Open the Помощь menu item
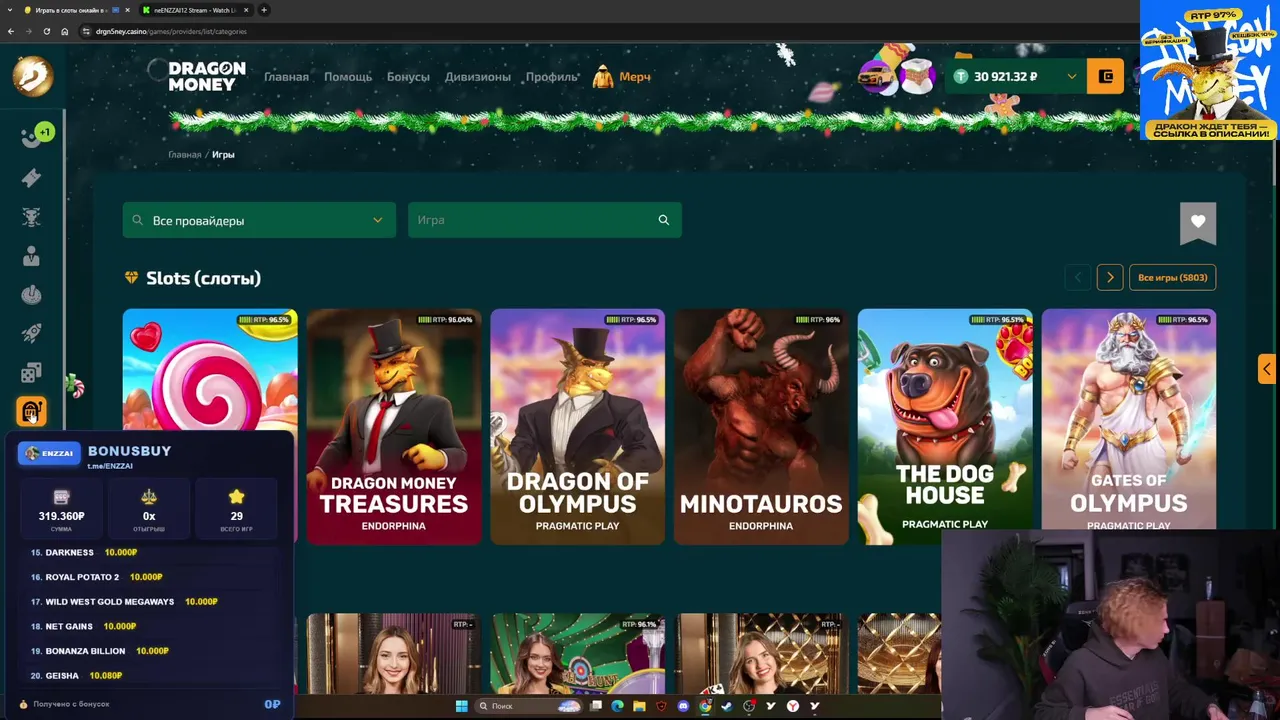Viewport: 1280px width, 720px height. (x=348, y=77)
